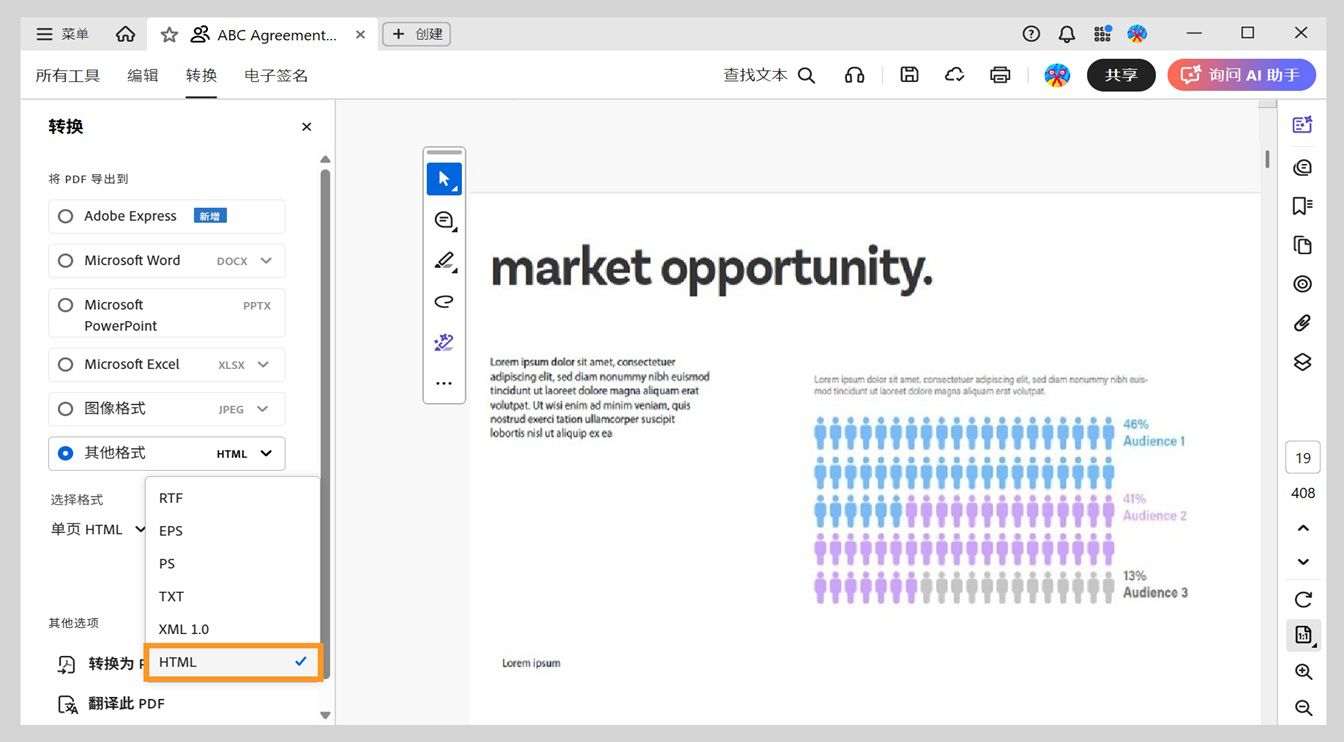Open the hamburger 菜单 menu

pyautogui.click(x=62, y=34)
